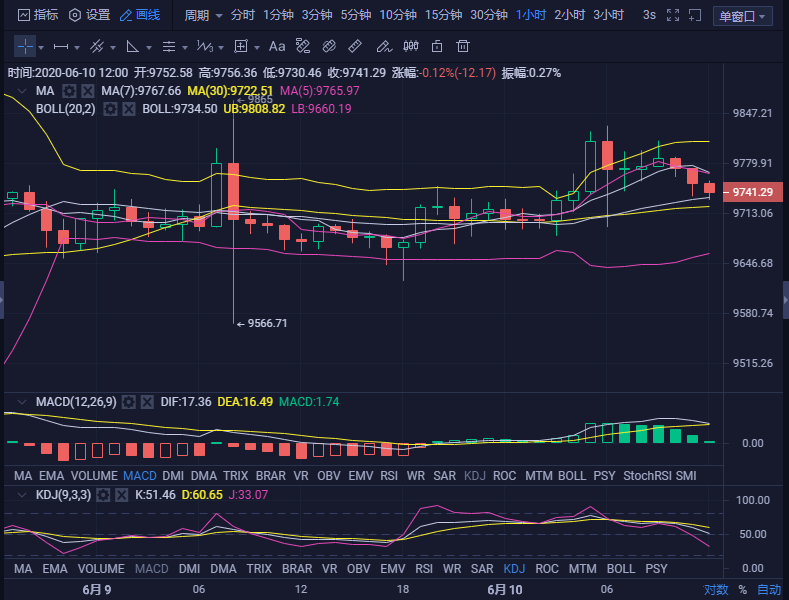Select the rectangle measure box tool
The height and width of the screenshot is (600, 789).
(241, 47)
